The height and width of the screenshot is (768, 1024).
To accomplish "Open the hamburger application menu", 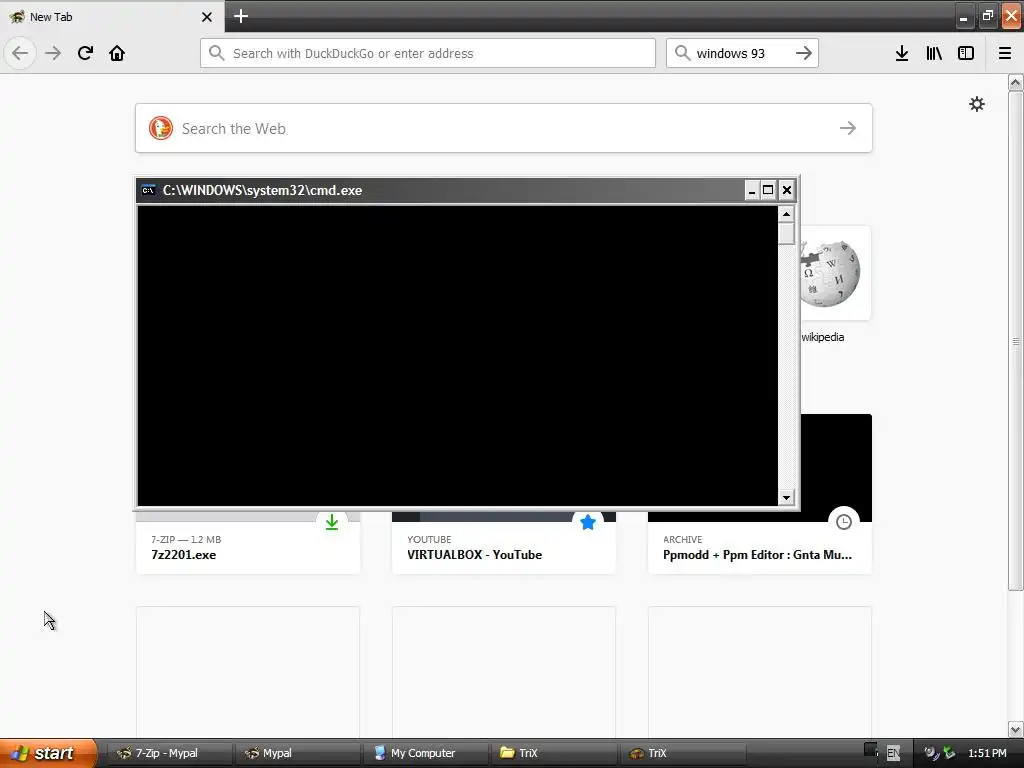I will 1005,53.
